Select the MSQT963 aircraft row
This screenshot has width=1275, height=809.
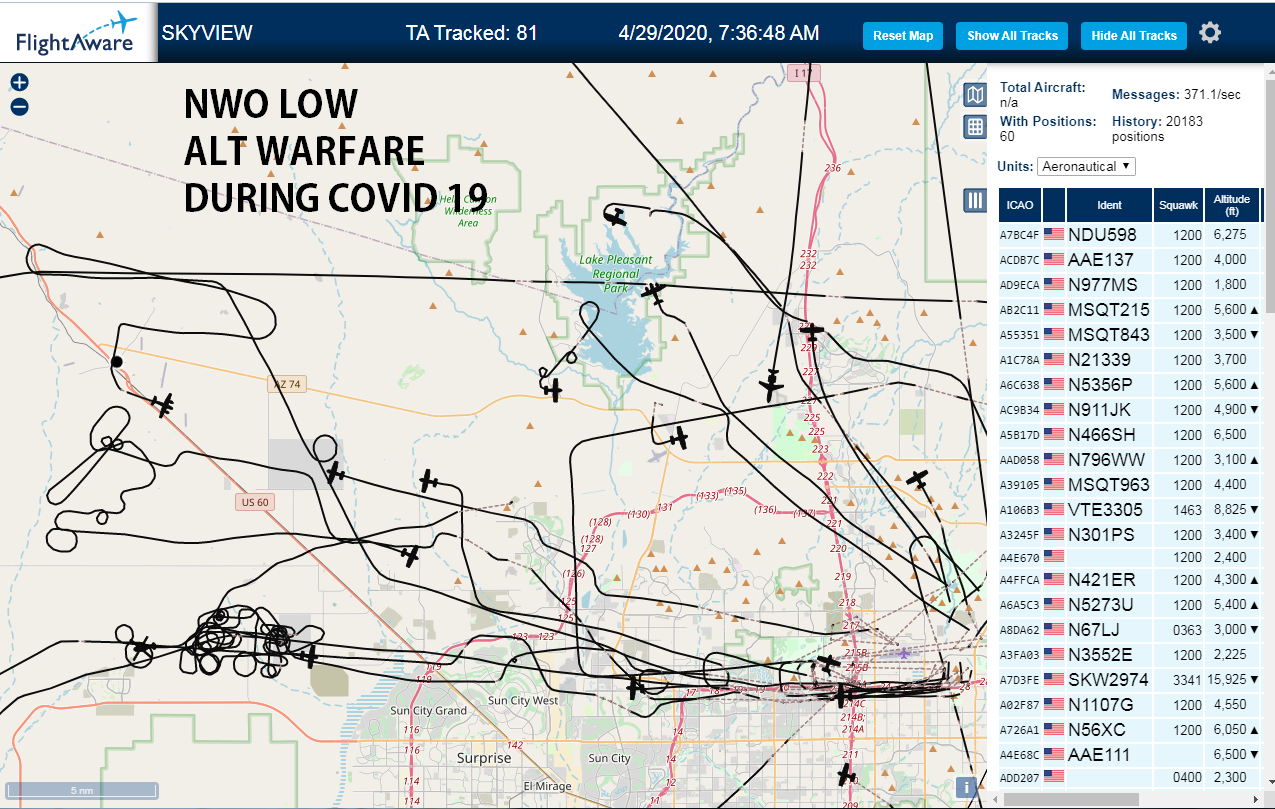coord(1130,485)
